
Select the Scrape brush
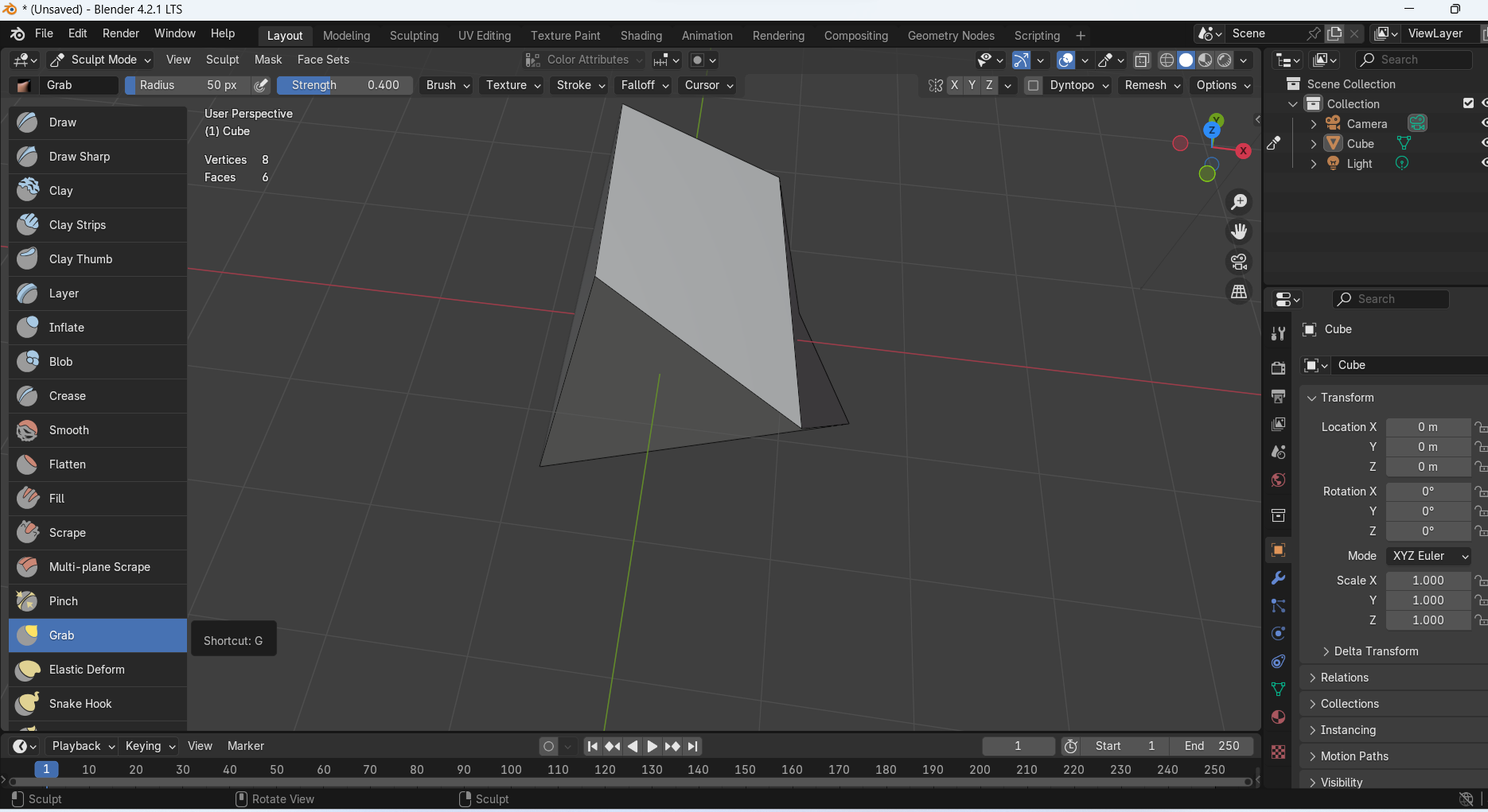coord(98,533)
